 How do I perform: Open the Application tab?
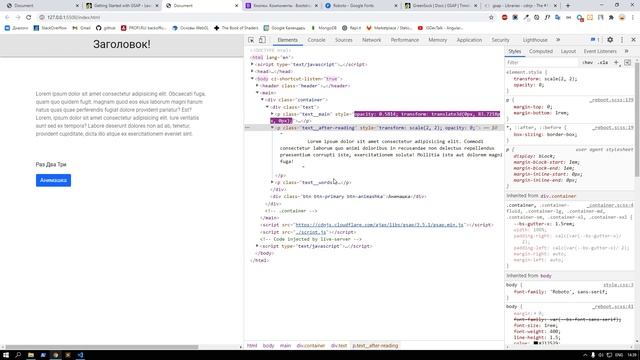coord(469,40)
